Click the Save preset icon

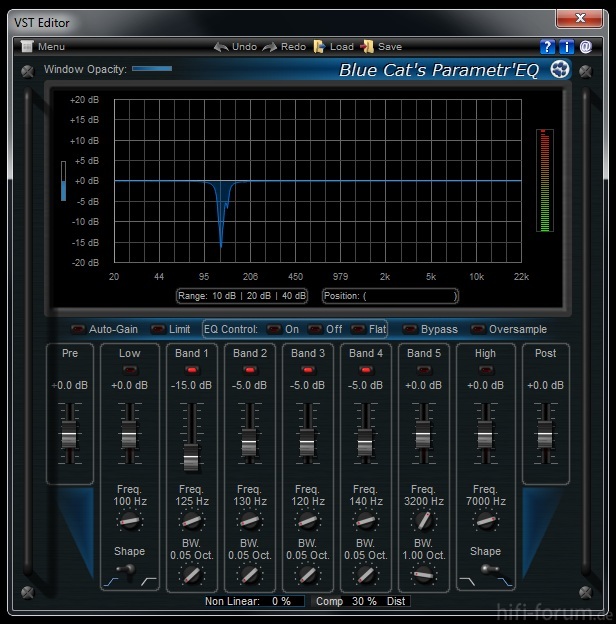367,47
